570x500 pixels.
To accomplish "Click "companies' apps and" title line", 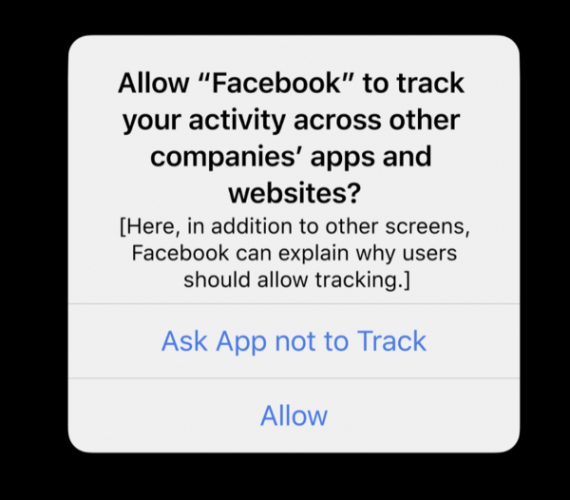I will [291, 157].
